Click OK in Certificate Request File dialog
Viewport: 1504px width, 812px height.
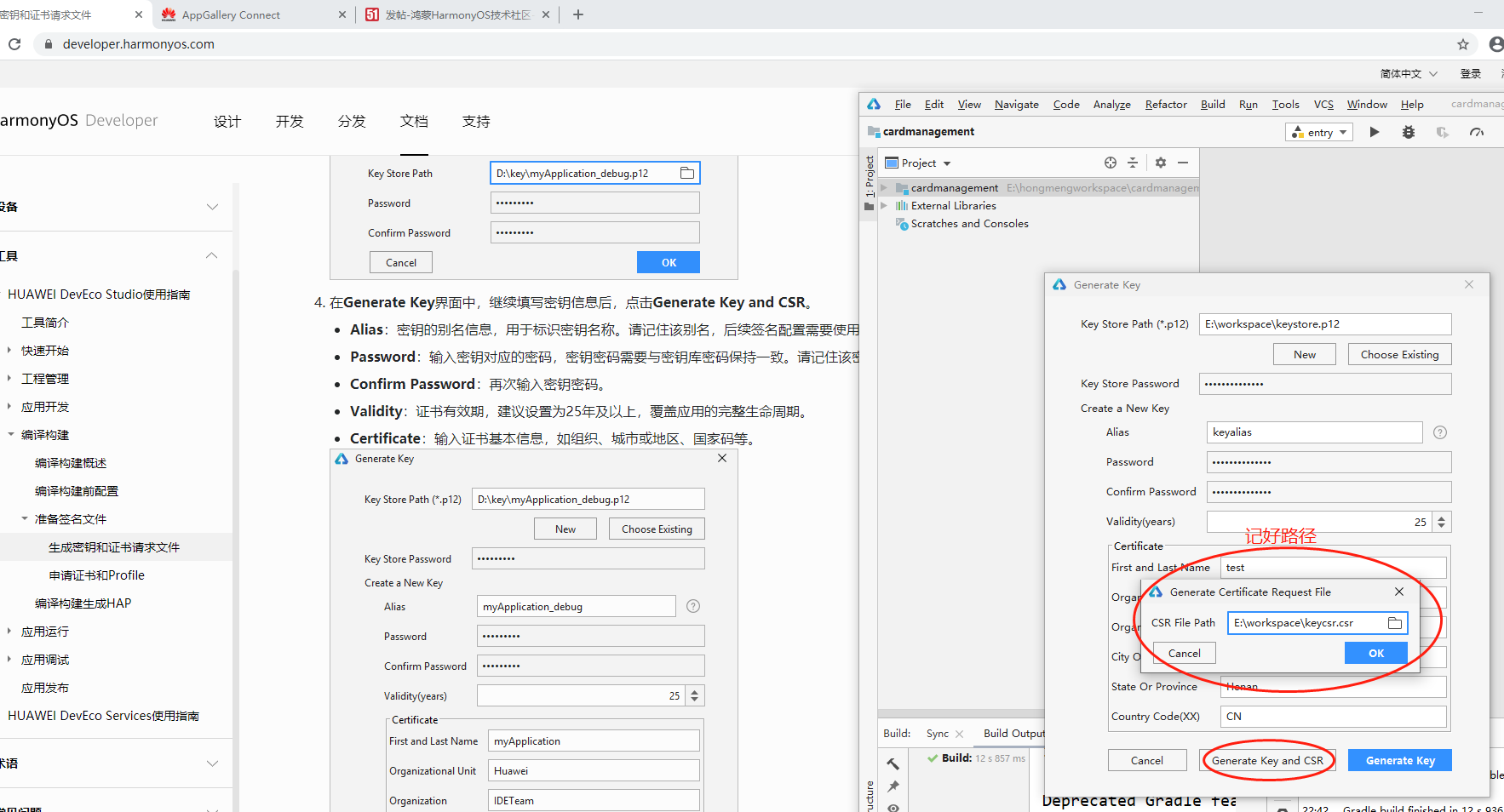click(x=1376, y=653)
